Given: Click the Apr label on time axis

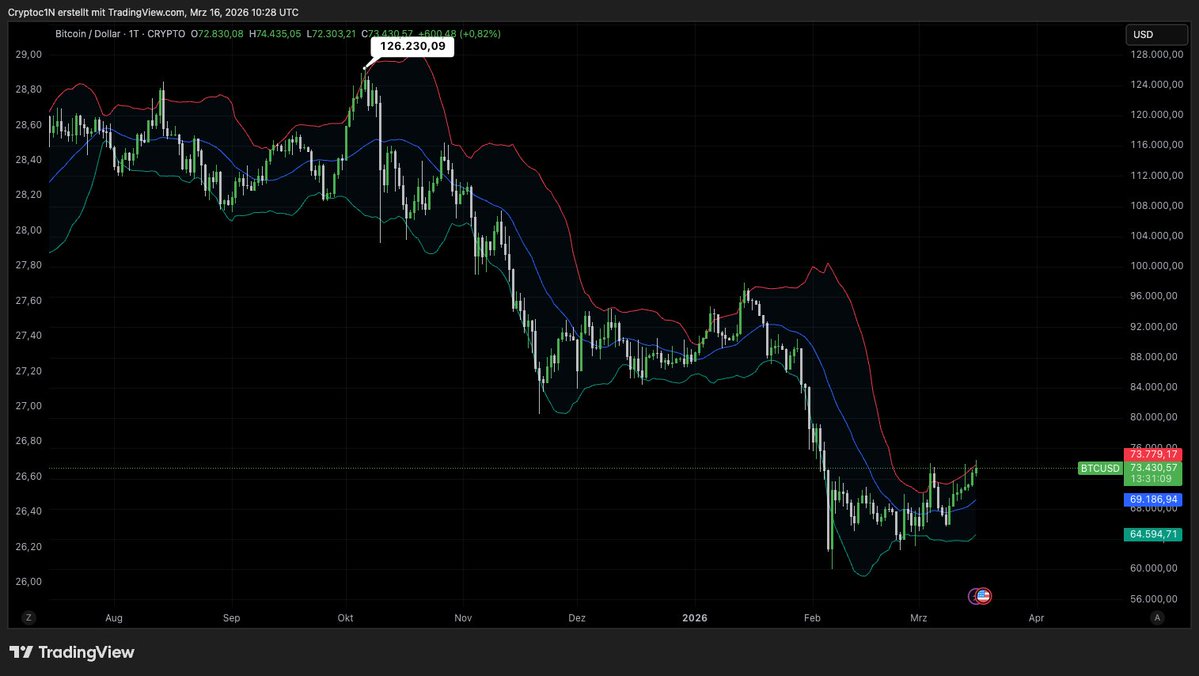Looking at the screenshot, I should 1036,618.
